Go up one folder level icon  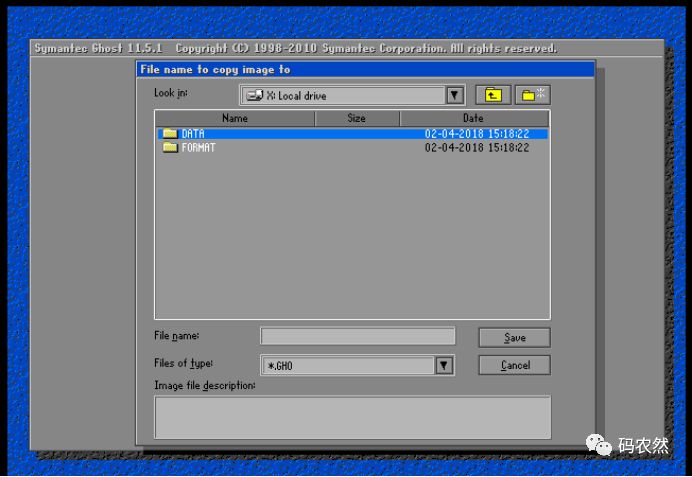click(x=493, y=95)
